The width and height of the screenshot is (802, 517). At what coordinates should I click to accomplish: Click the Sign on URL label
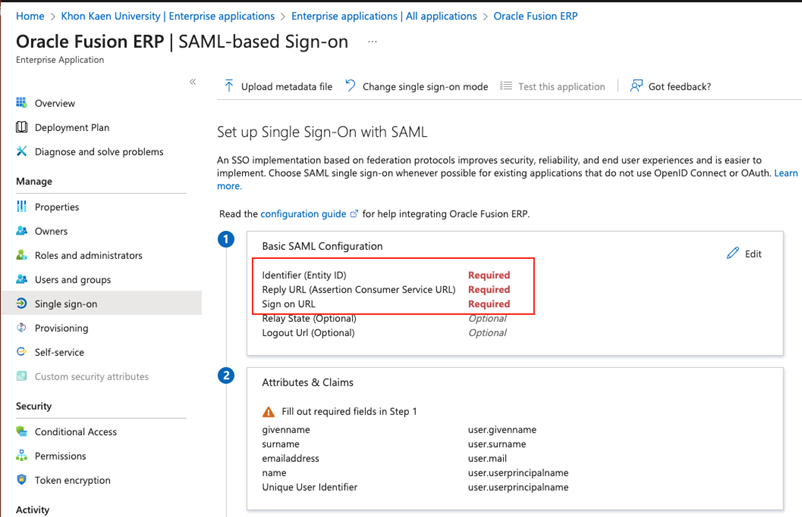(x=288, y=304)
